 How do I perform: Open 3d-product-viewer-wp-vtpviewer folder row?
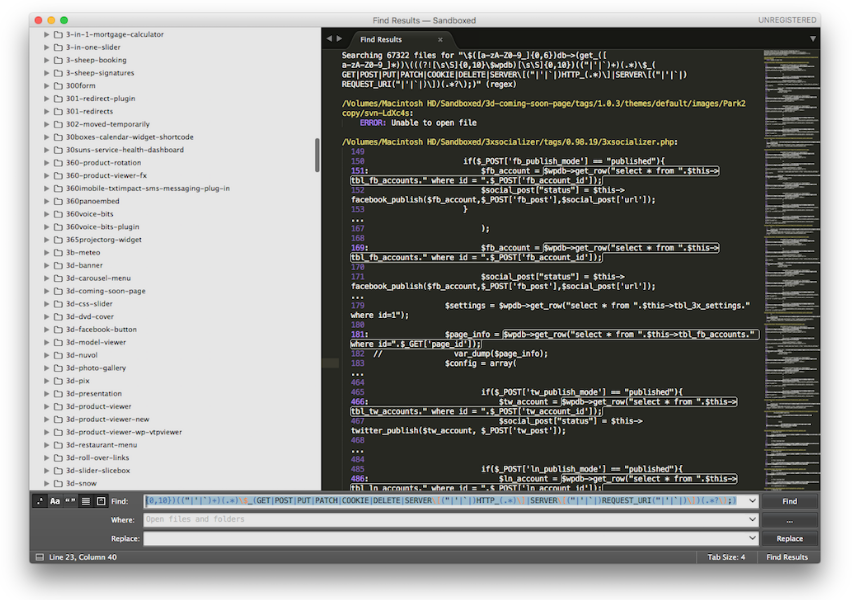174,432
